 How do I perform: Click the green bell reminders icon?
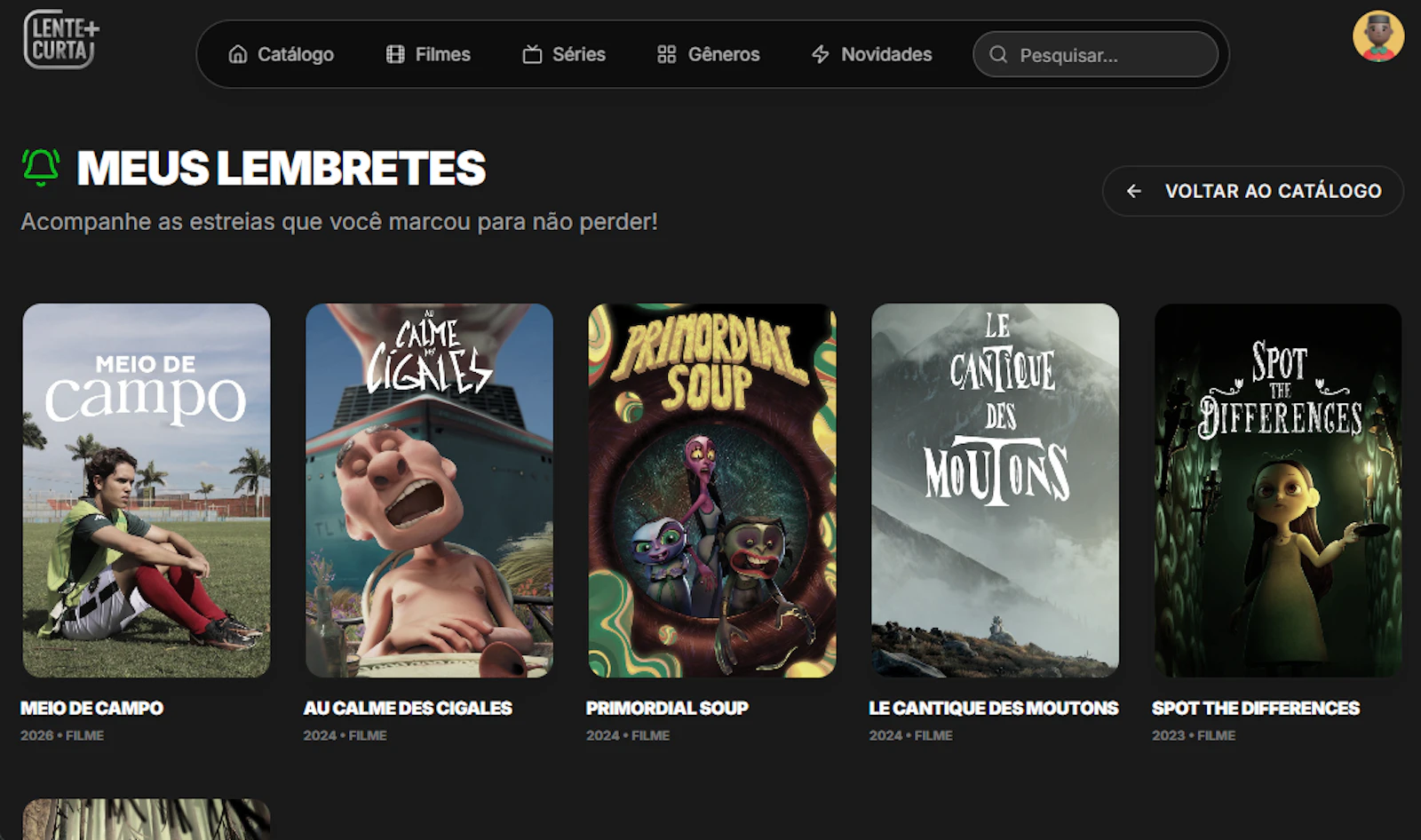[41, 167]
